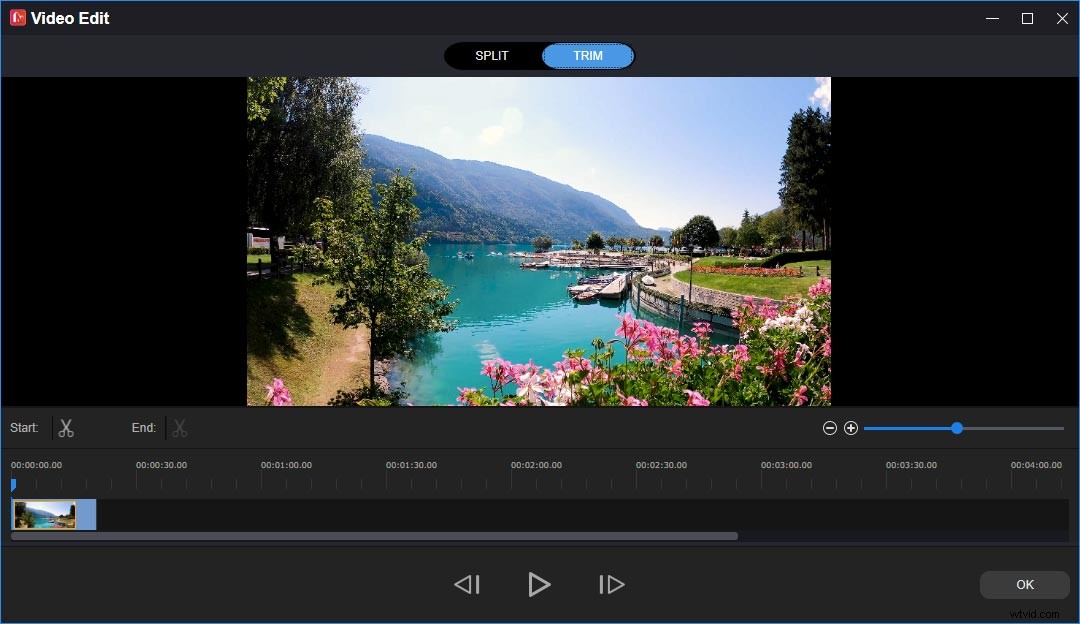Image resolution: width=1080 pixels, height=624 pixels.
Task: Click the Video Edit app logo icon
Action: (17, 17)
